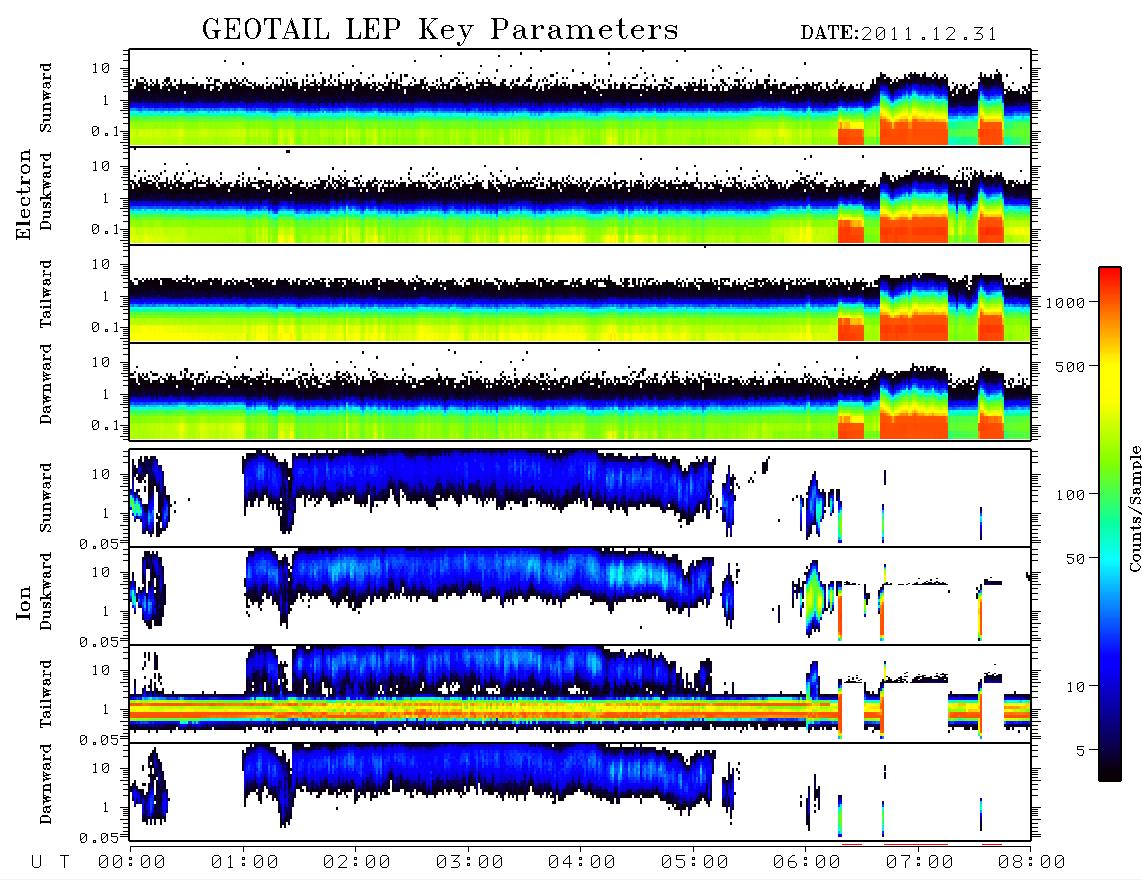Viewport: 1142px width, 880px height.
Task: Click the 05:00 time axis label
Action: point(694,862)
